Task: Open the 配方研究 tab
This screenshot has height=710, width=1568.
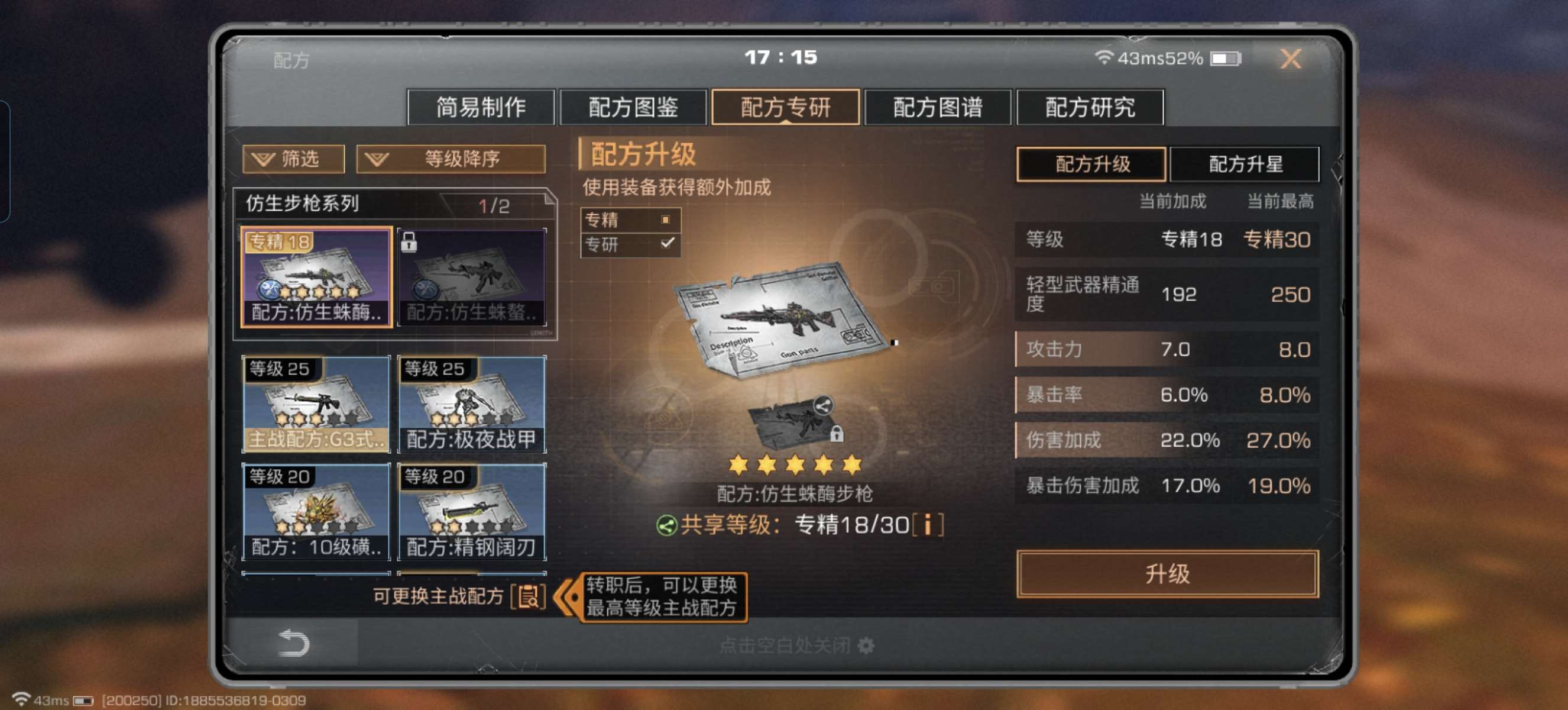Action: click(1090, 107)
